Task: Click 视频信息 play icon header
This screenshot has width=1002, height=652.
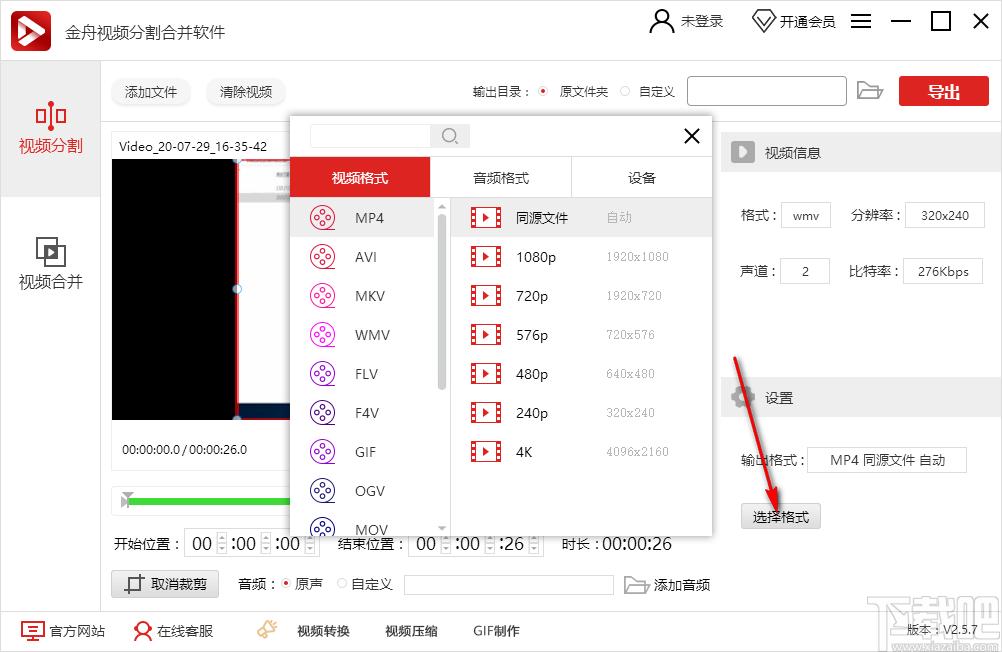Action: pos(743,152)
